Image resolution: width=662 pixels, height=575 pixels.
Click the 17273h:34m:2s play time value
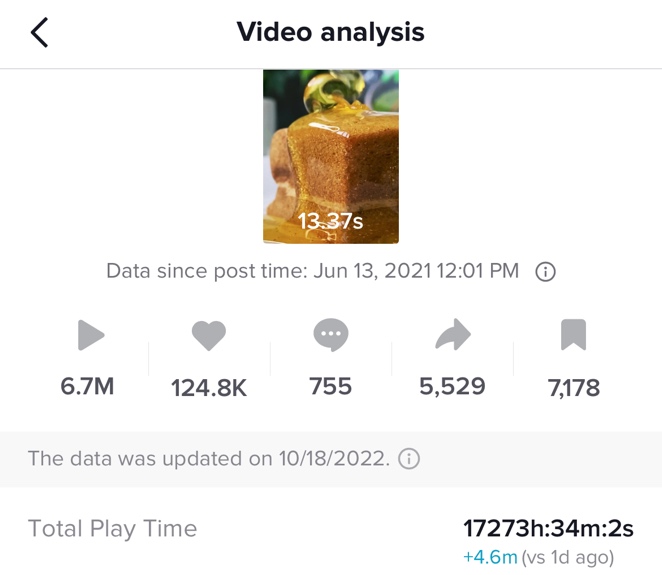coord(548,528)
